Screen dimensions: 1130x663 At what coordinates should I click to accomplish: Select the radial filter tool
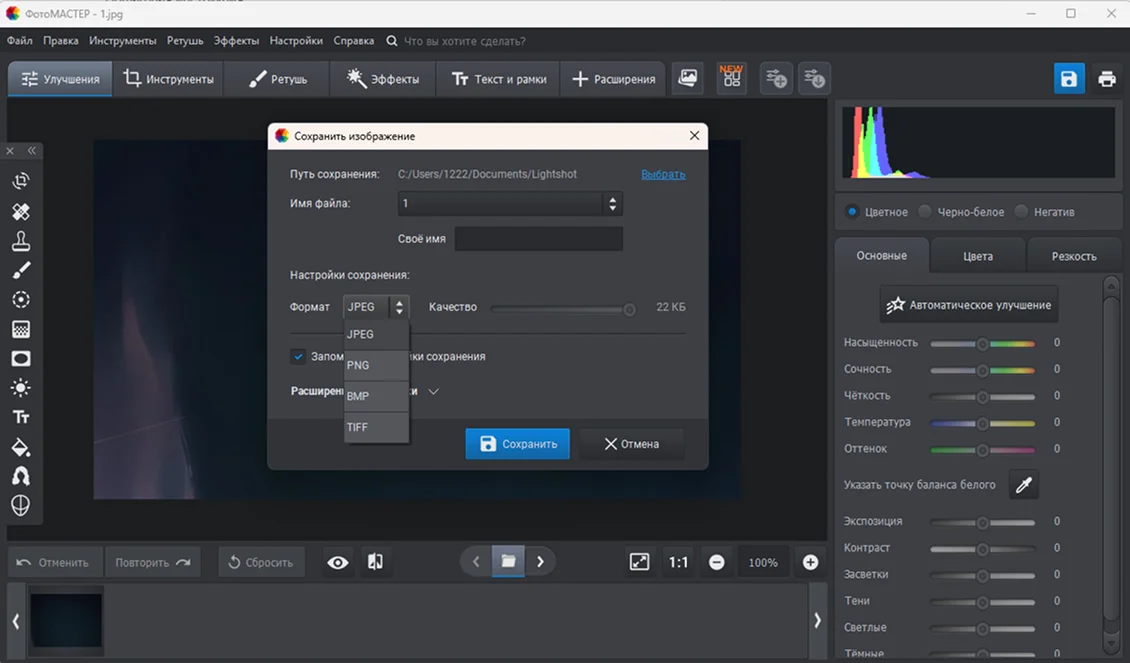tap(21, 300)
